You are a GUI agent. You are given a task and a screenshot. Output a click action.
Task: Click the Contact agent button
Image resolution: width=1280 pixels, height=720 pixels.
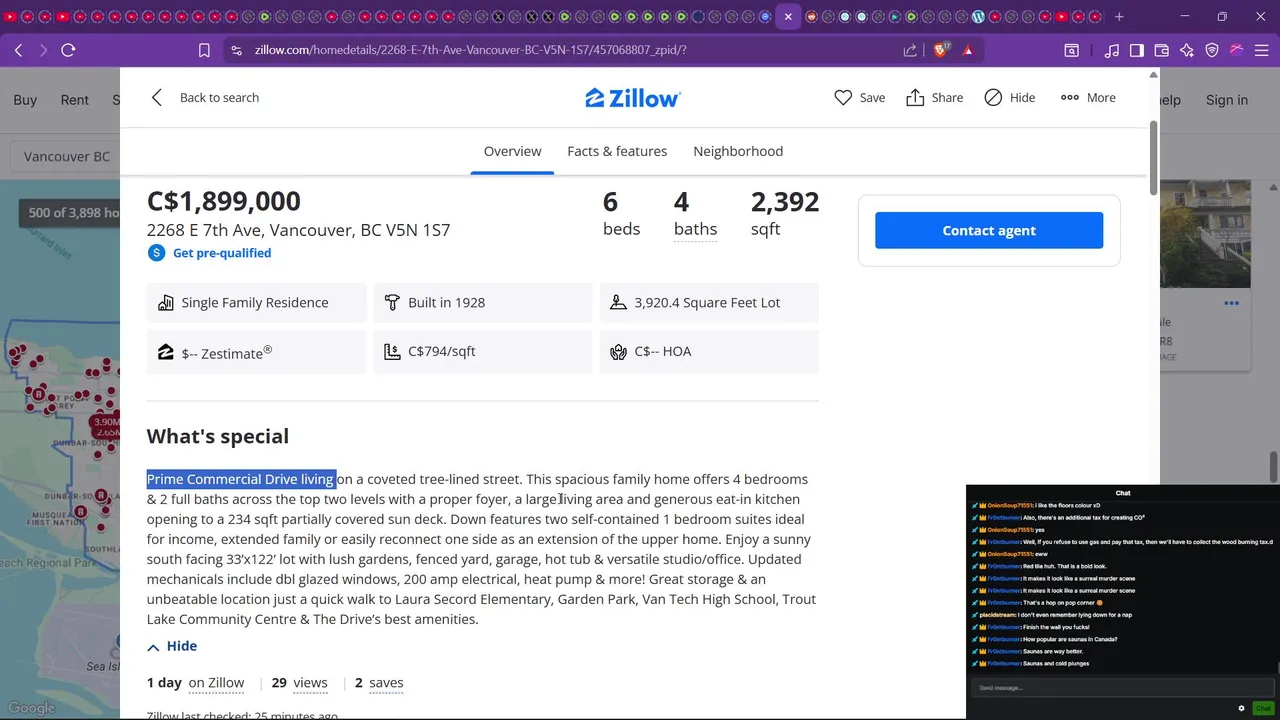pos(989,230)
